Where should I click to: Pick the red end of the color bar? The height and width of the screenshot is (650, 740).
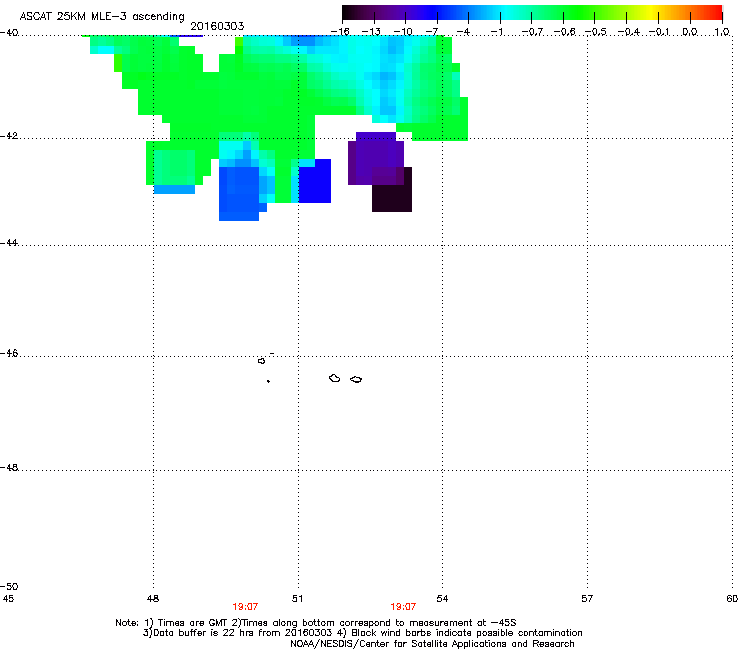click(713, 13)
